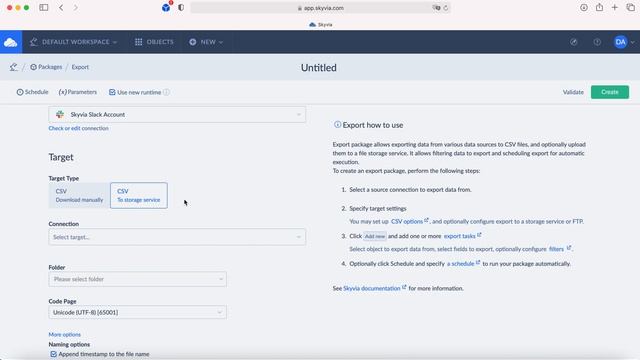This screenshot has height=360, width=640.
Task: Click the Safari back arrow
Action: pyautogui.click(x=61, y=7)
